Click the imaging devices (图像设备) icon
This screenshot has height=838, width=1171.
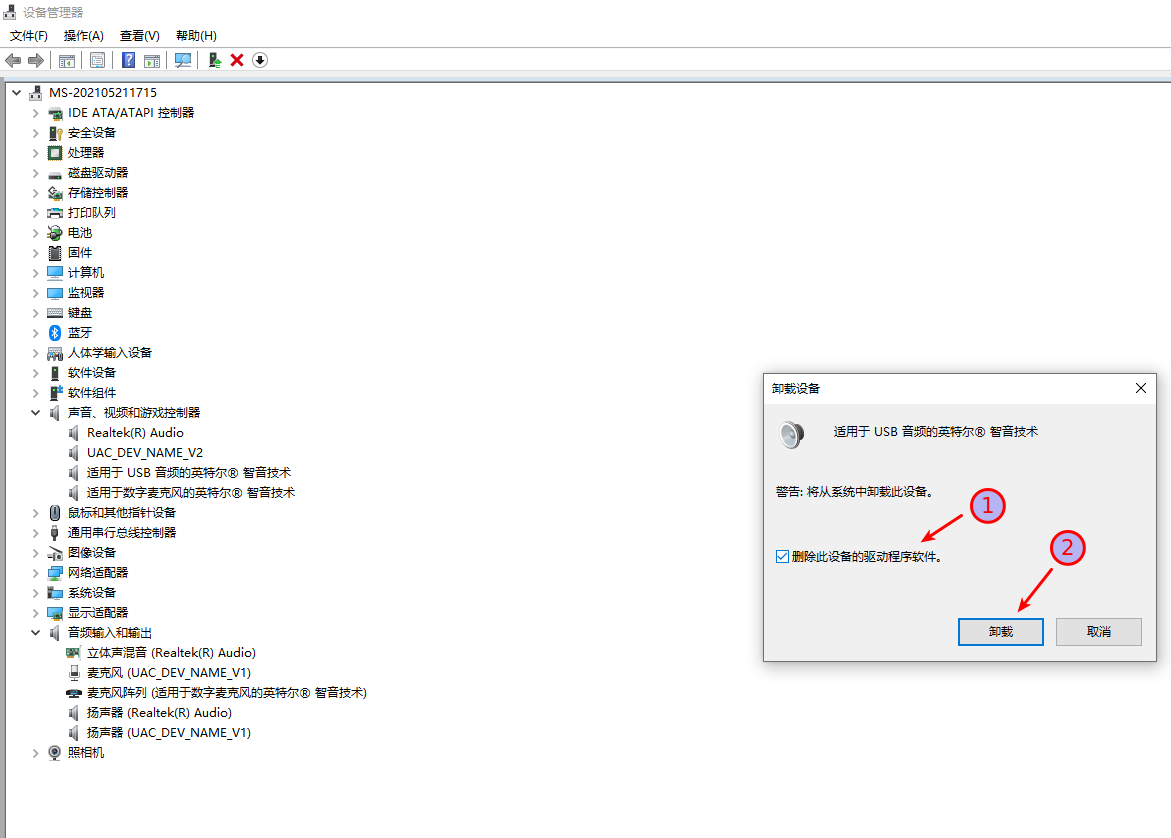point(55,553)
